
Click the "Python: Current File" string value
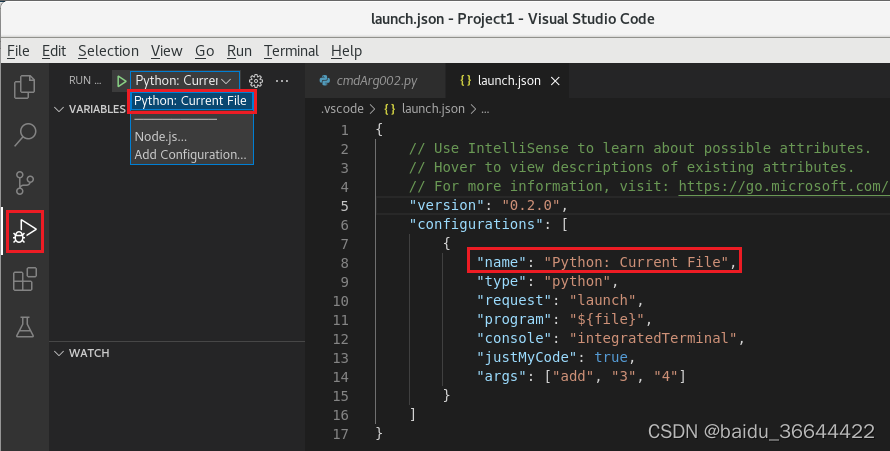636,262
